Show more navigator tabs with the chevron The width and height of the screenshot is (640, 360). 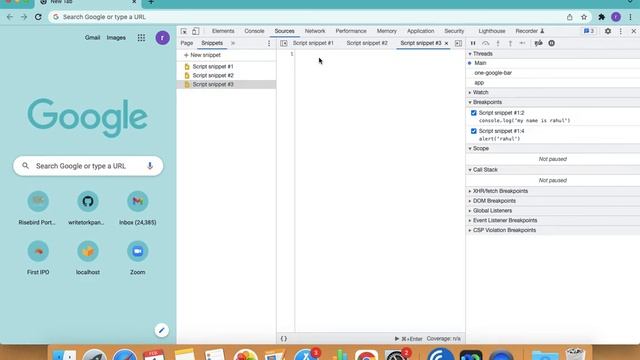233,43
